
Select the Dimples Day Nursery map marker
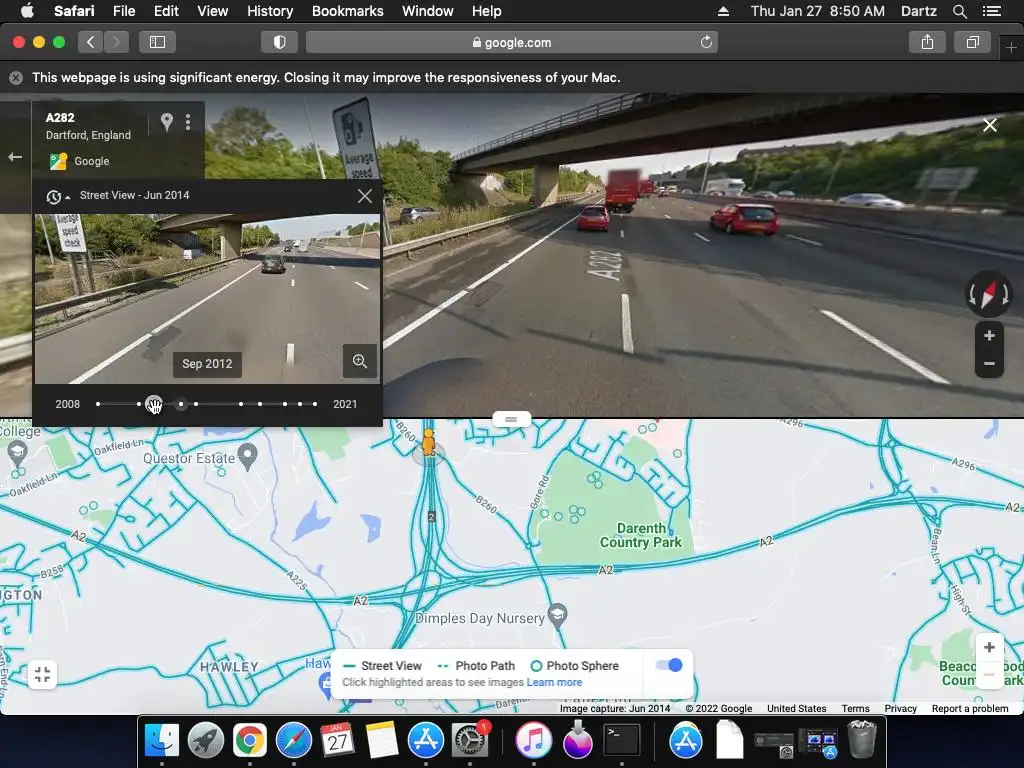tap(557, 615)
